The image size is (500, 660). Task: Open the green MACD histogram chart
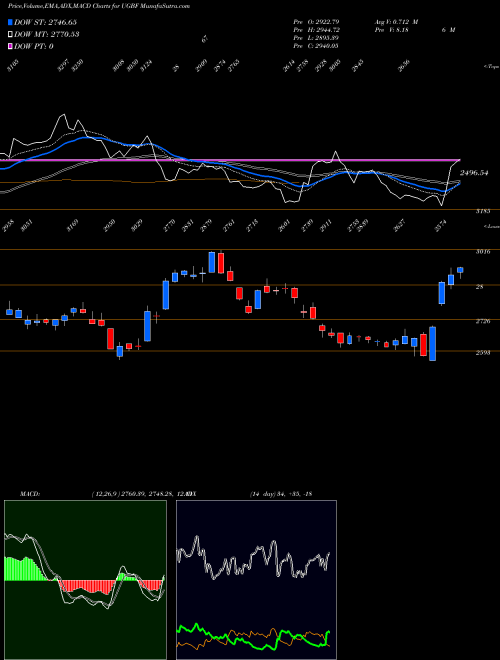pos(85,579)
